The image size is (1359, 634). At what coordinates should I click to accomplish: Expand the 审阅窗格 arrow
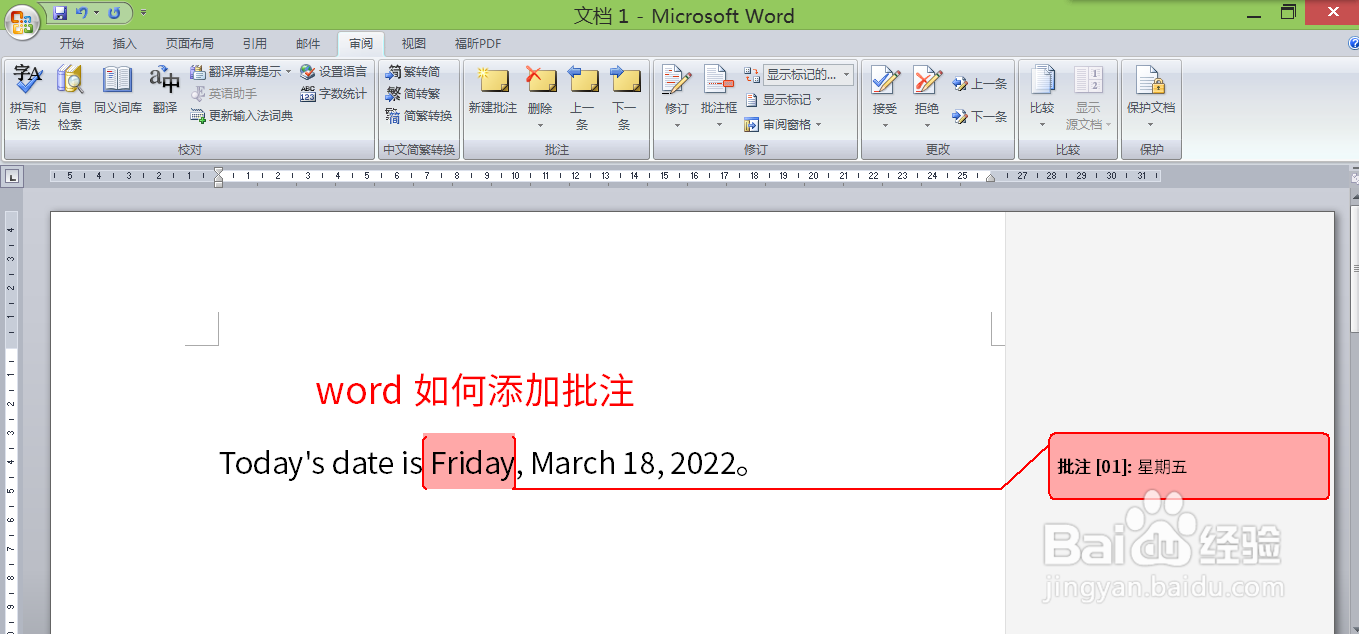coord(819,125)
